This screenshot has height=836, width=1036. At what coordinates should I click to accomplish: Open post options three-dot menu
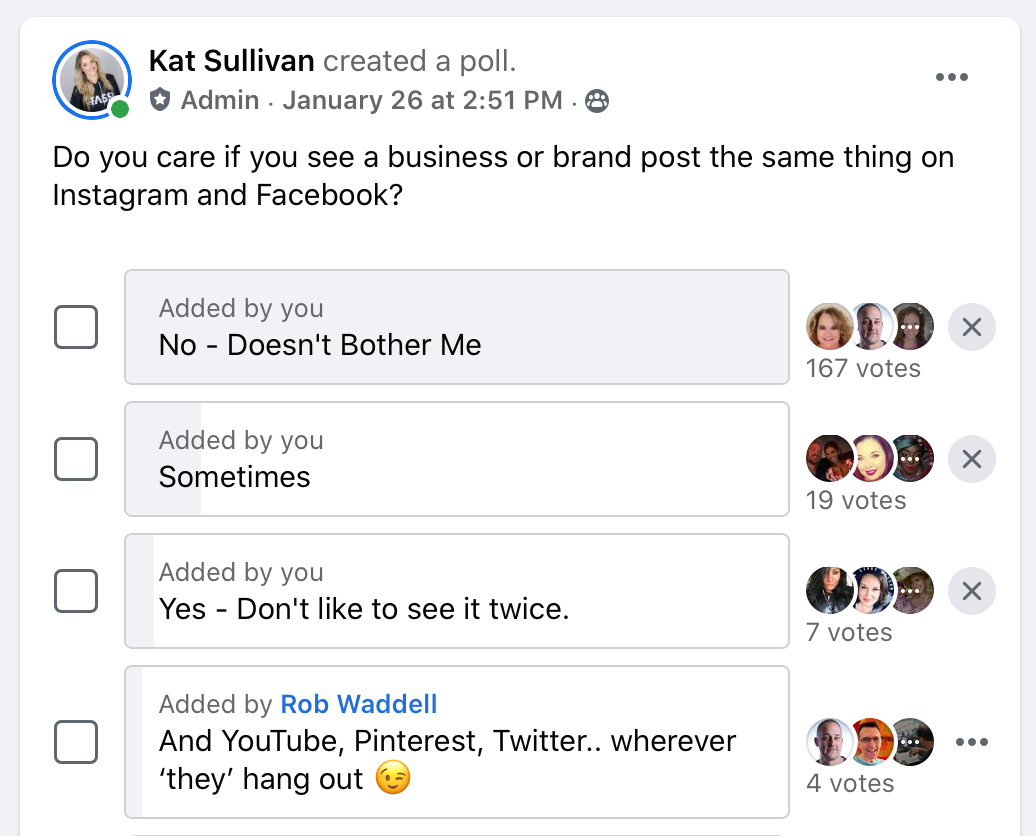tap(951, 78)
